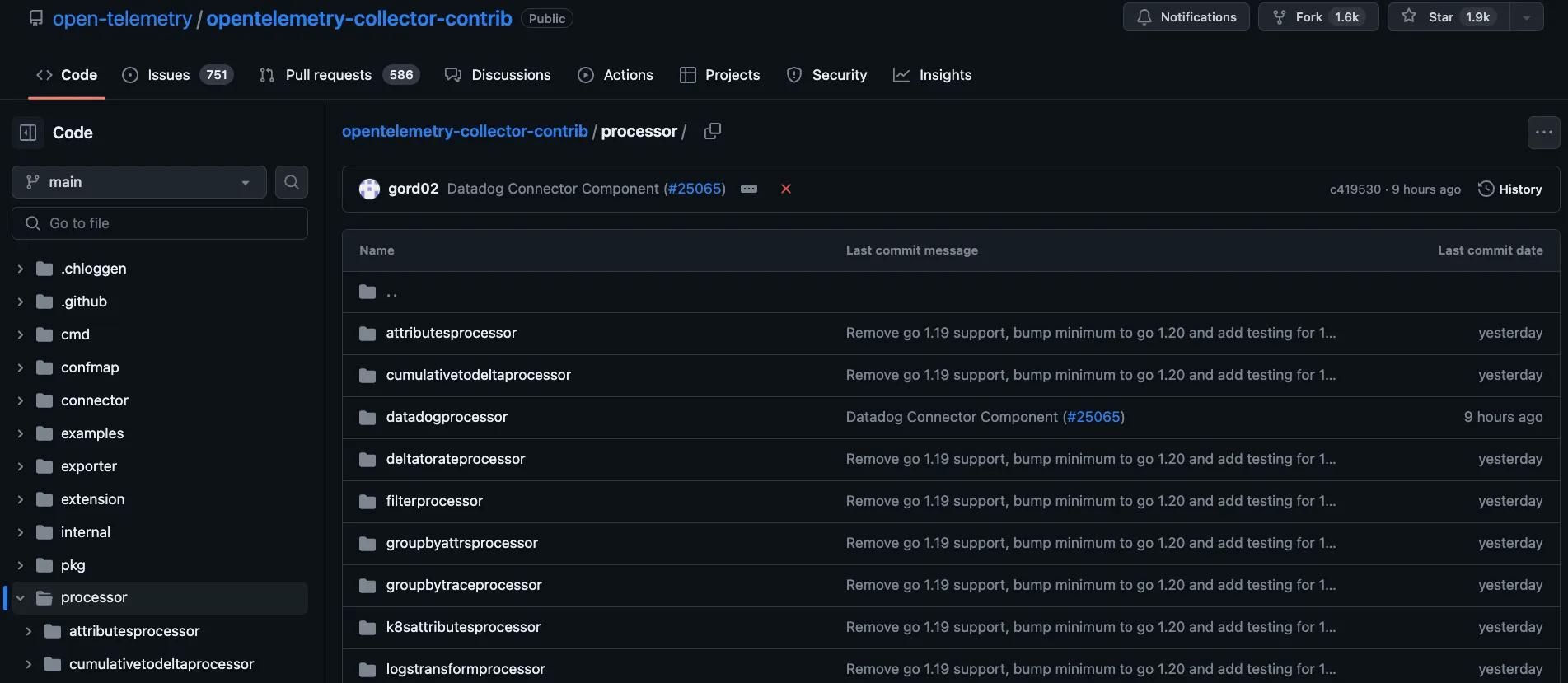Viewport: 1568px width, 683px height.
Task: Click the search magnifier icon beside branch selector
Action: 292,182
